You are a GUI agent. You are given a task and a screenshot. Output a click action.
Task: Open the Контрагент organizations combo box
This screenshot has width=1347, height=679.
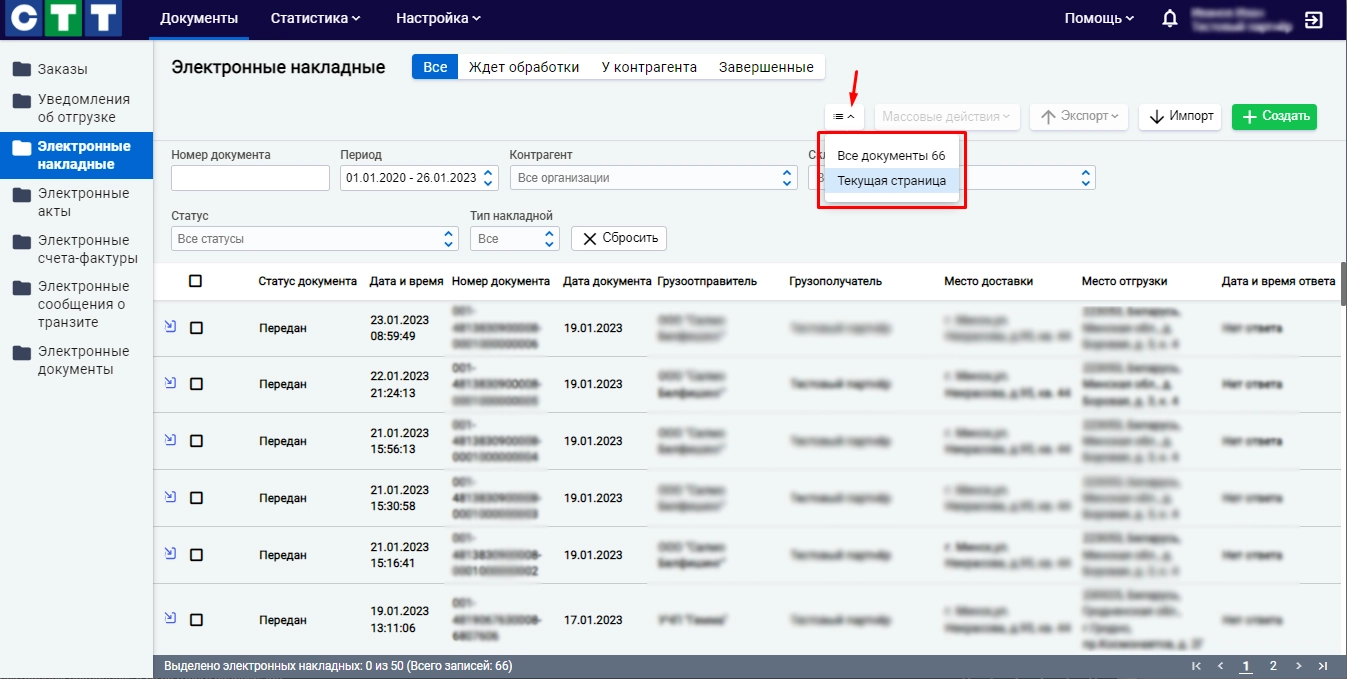[653, 178]
